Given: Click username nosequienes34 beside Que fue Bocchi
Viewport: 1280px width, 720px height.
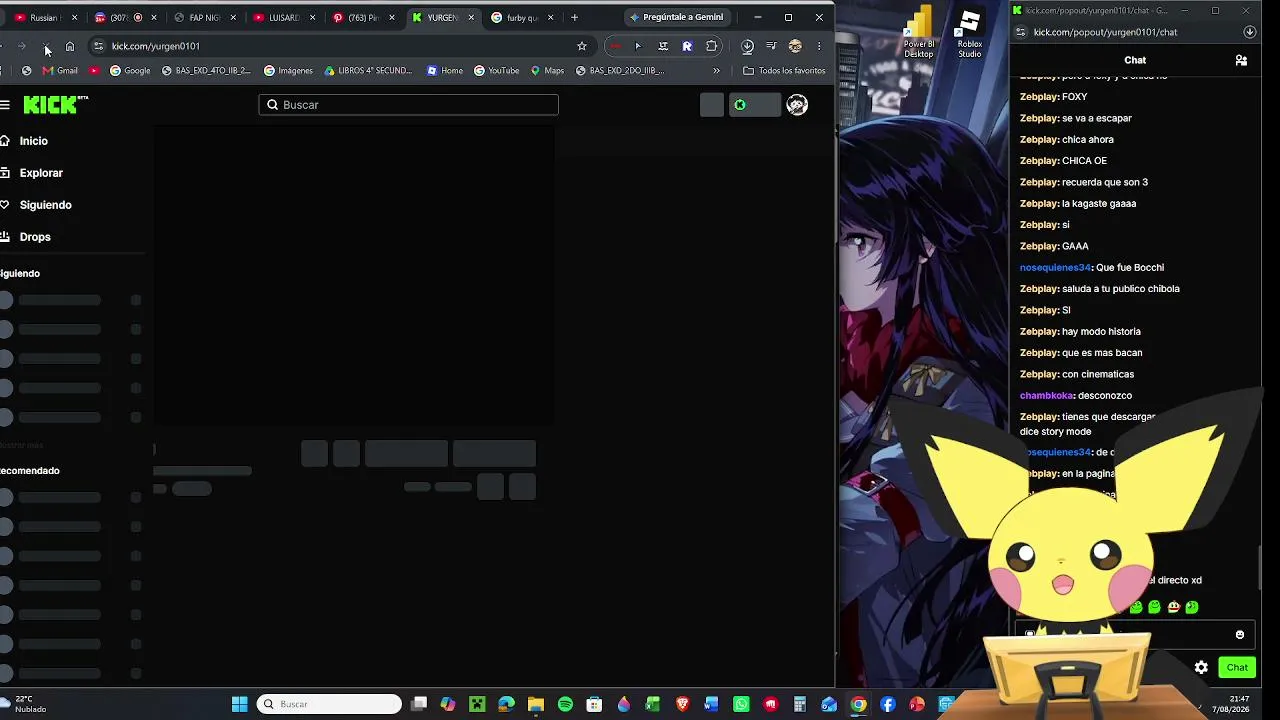Looking at the screenshot, I should 1055,268.
